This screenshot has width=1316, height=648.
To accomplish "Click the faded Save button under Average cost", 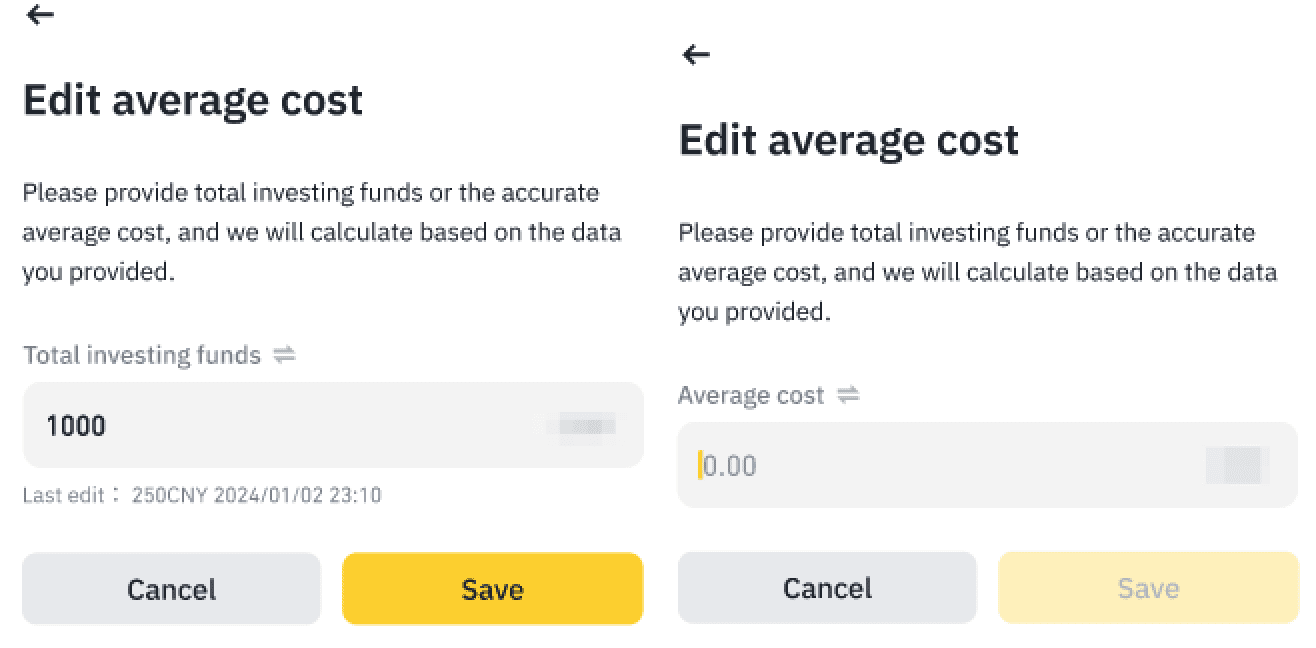I will pos(1147,588).
